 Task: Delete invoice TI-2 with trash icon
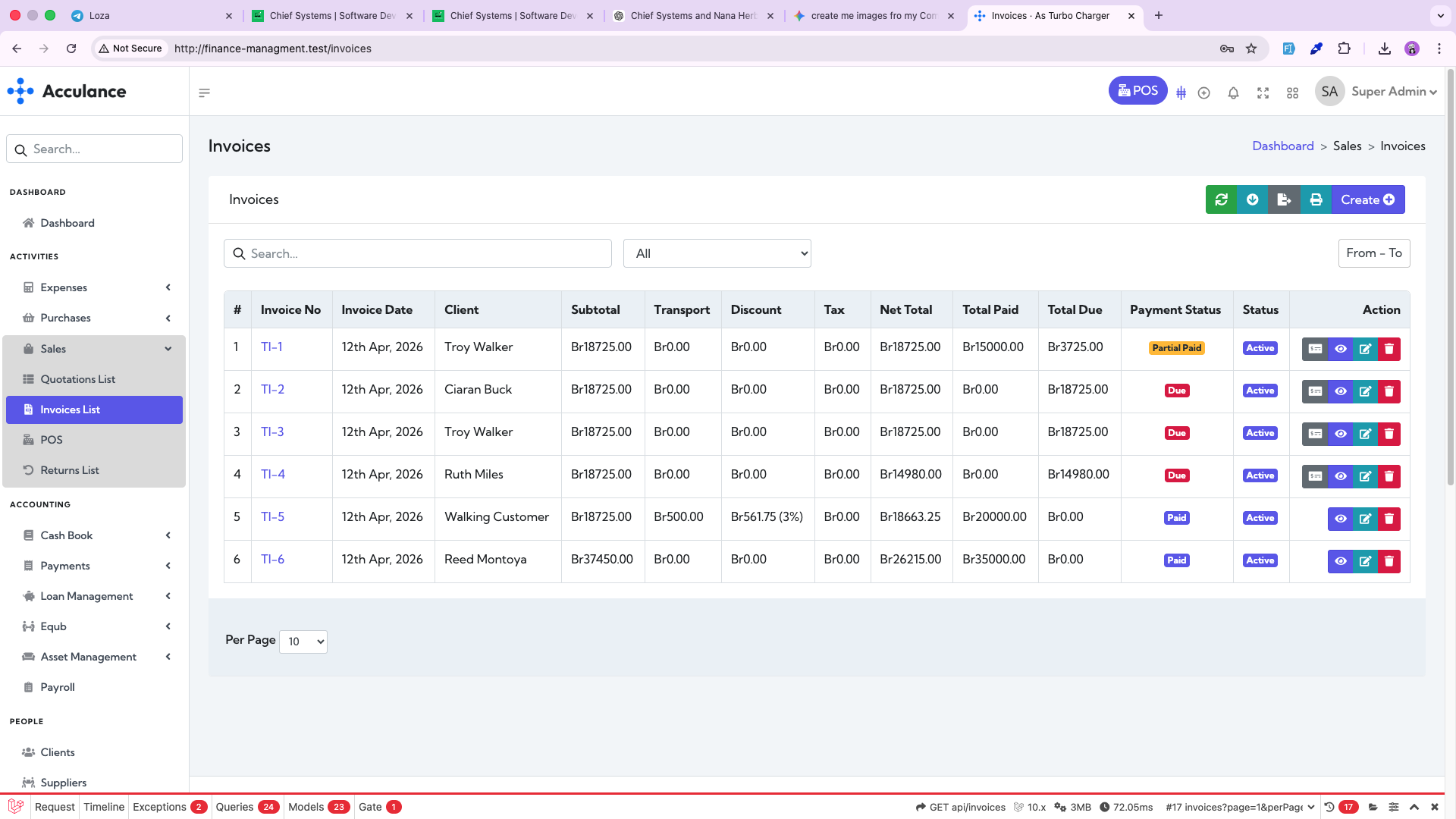coord(1389,391)
